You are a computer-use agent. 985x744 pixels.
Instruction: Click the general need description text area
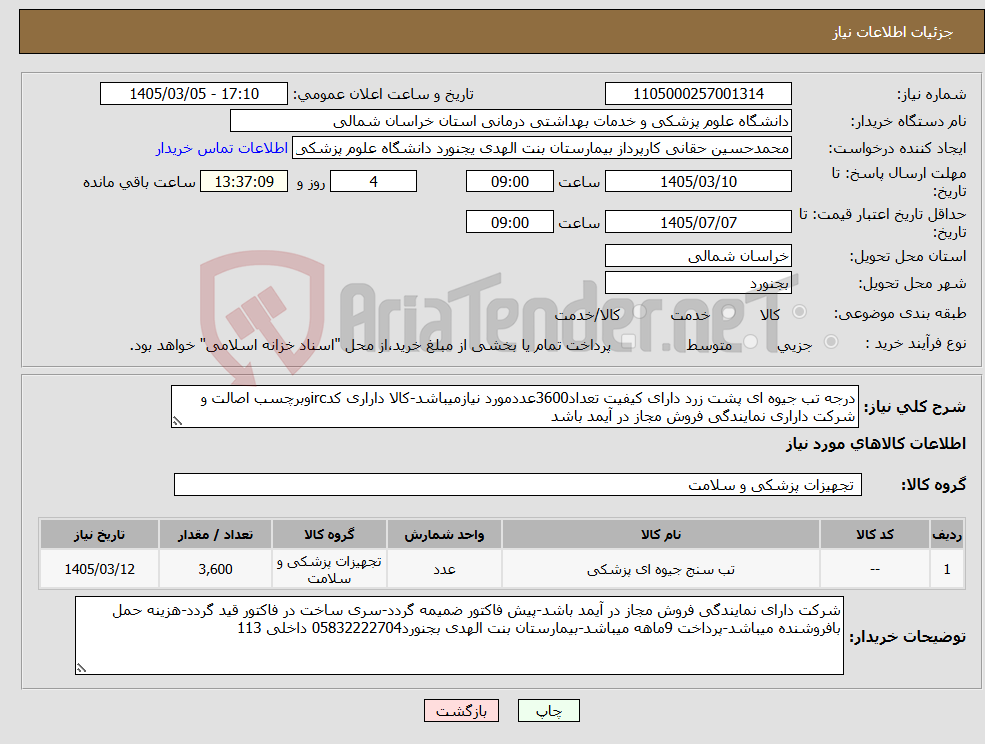click(514, 407)
